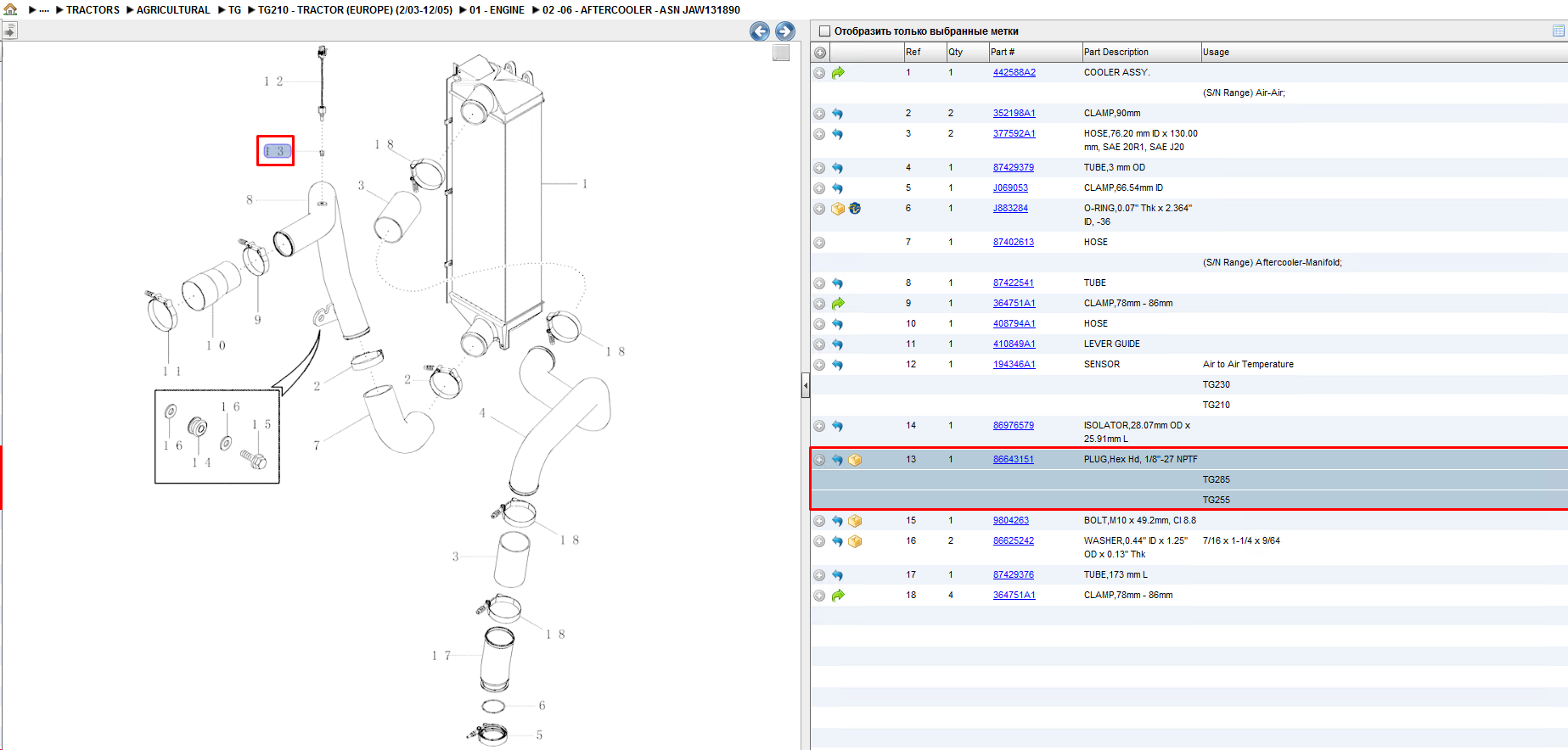Click the box icon on BOLT,M10 row
The image size is (1568, 750).
(x=855, y=521)
